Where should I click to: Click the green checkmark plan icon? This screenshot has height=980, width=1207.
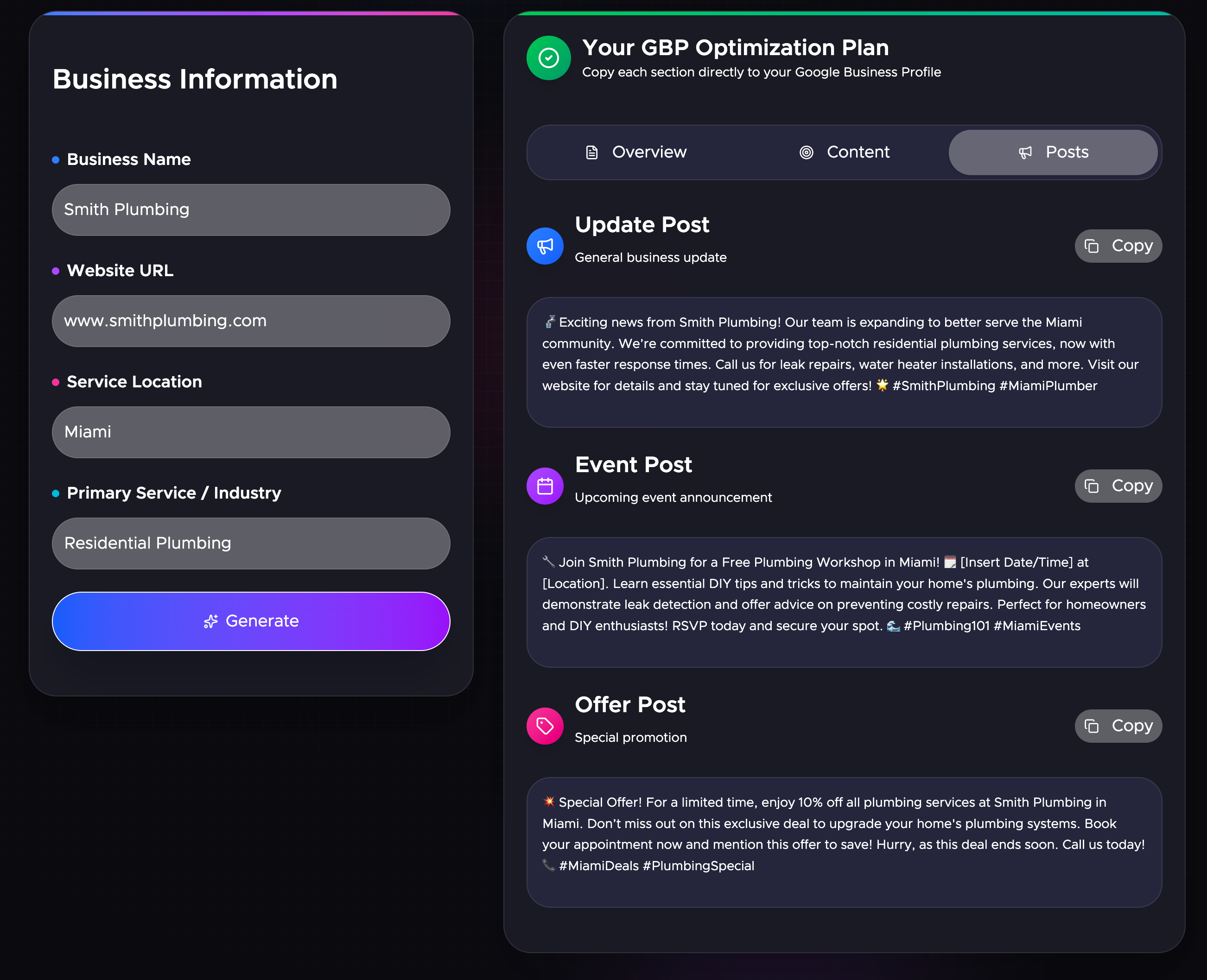click(548, 58)
